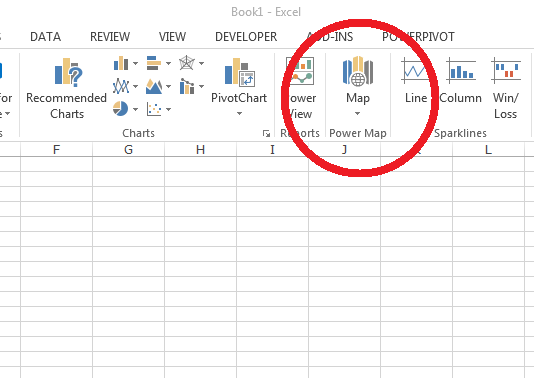Insert a pie chart
This screenshot has height=378, width=534.
[x=121, y=109]
